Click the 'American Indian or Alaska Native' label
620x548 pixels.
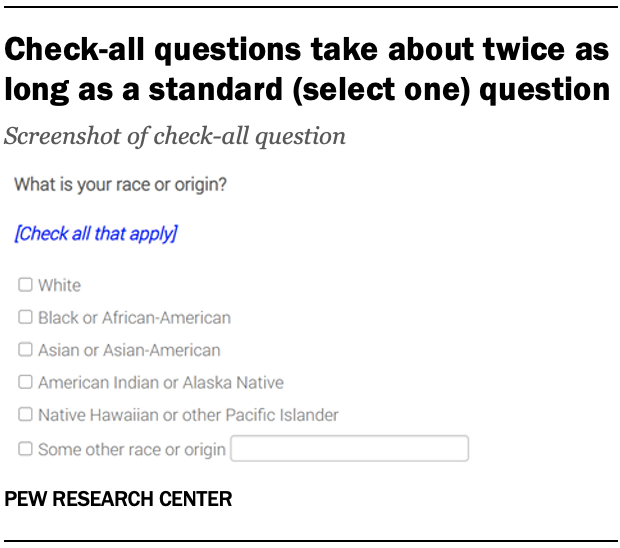click(160, 382)
